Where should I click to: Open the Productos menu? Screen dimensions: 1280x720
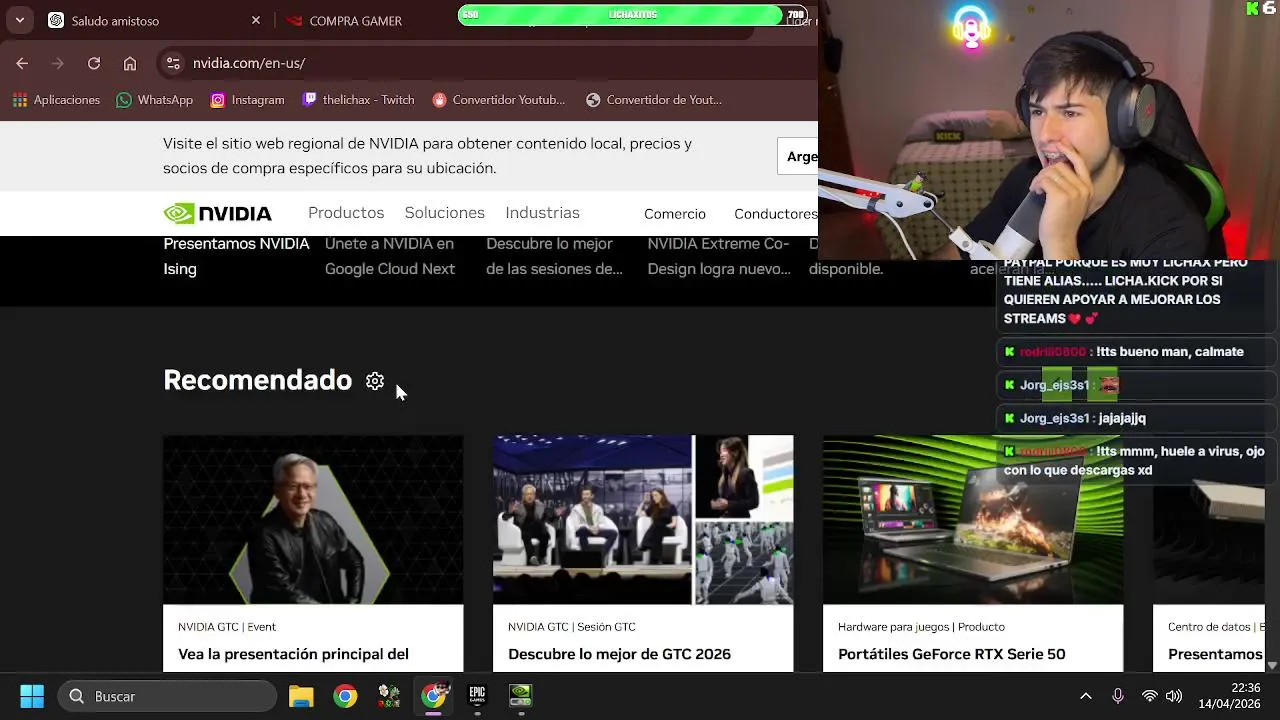click(346, 213)
